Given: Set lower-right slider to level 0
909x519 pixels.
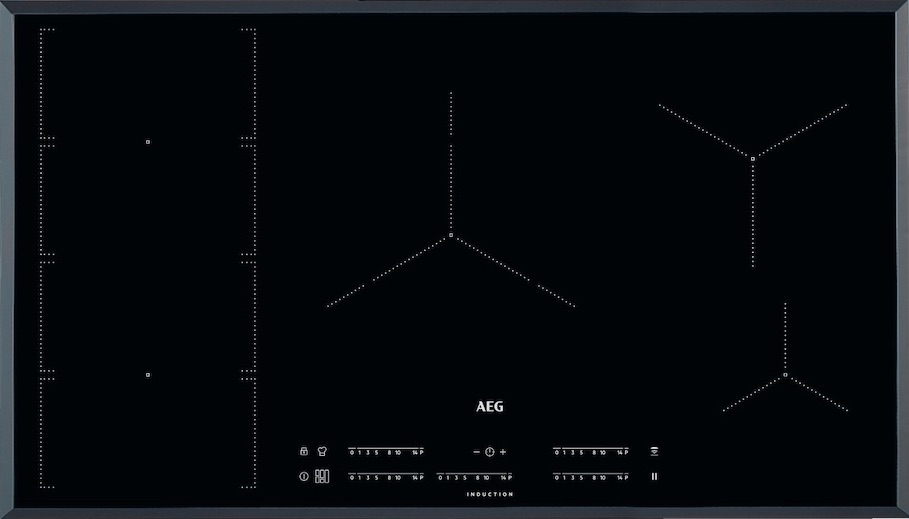Looking at the screenshot, I should pyautogui.click(x=556, y=478).
